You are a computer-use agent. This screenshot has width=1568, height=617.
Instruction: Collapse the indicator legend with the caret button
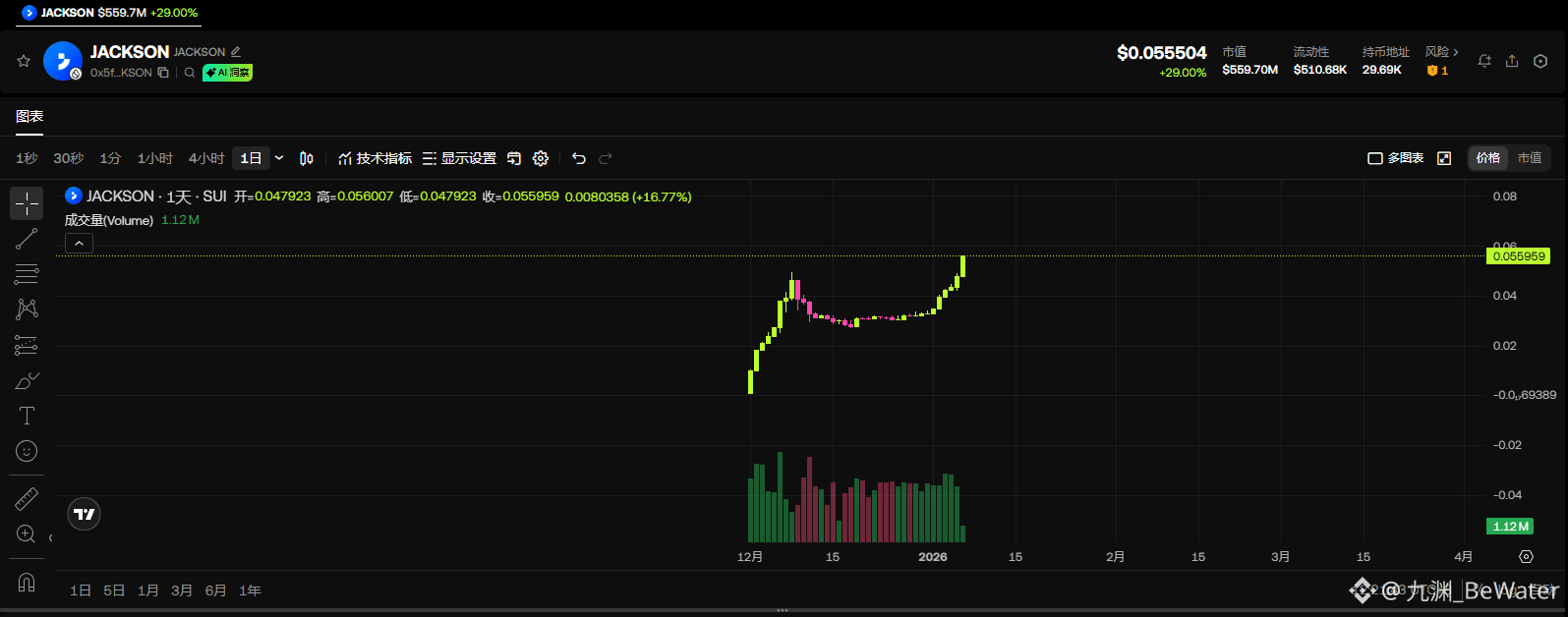click(79, 243)
